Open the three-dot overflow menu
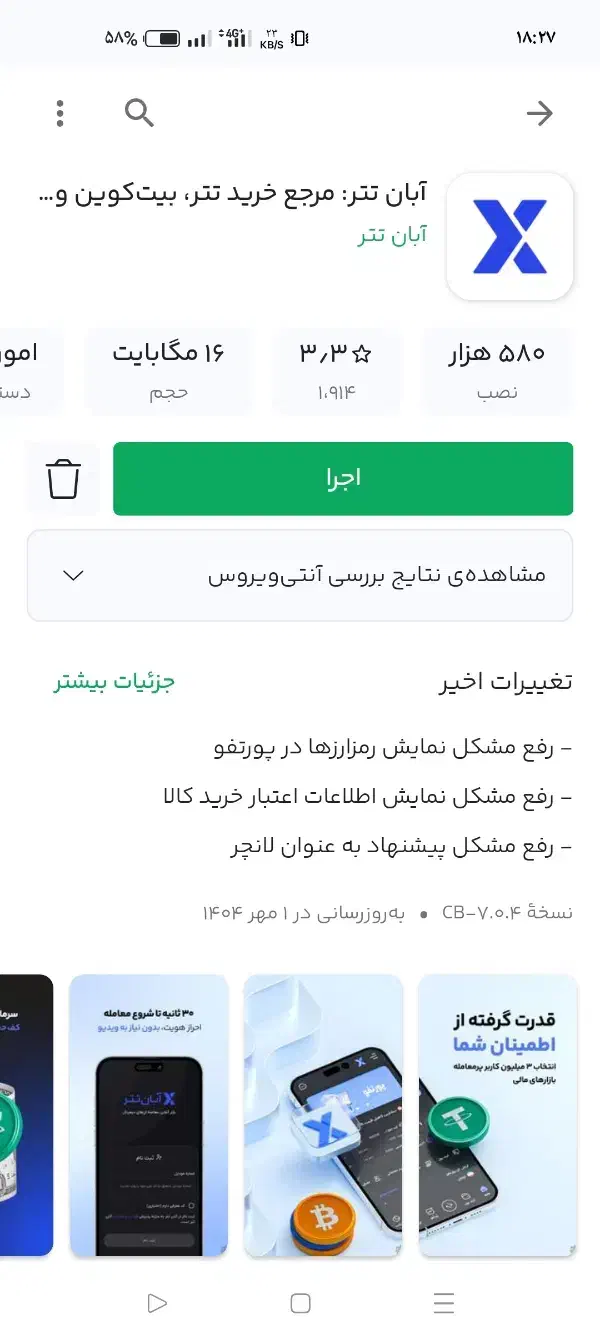Image resolution: width=600 pixels, height=1340 pixels. point(60,113)
